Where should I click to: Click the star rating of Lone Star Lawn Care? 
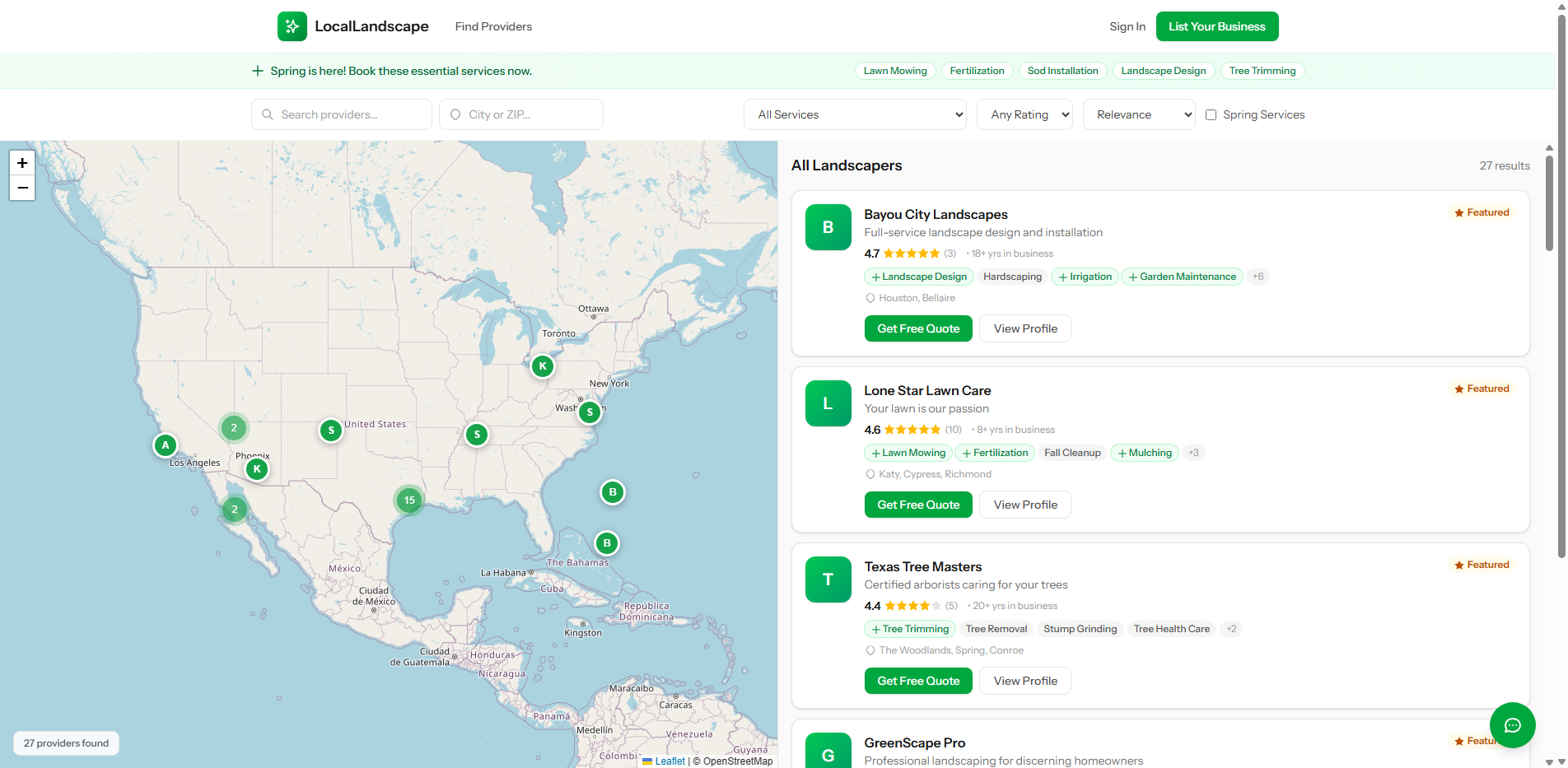coord(912,430)
